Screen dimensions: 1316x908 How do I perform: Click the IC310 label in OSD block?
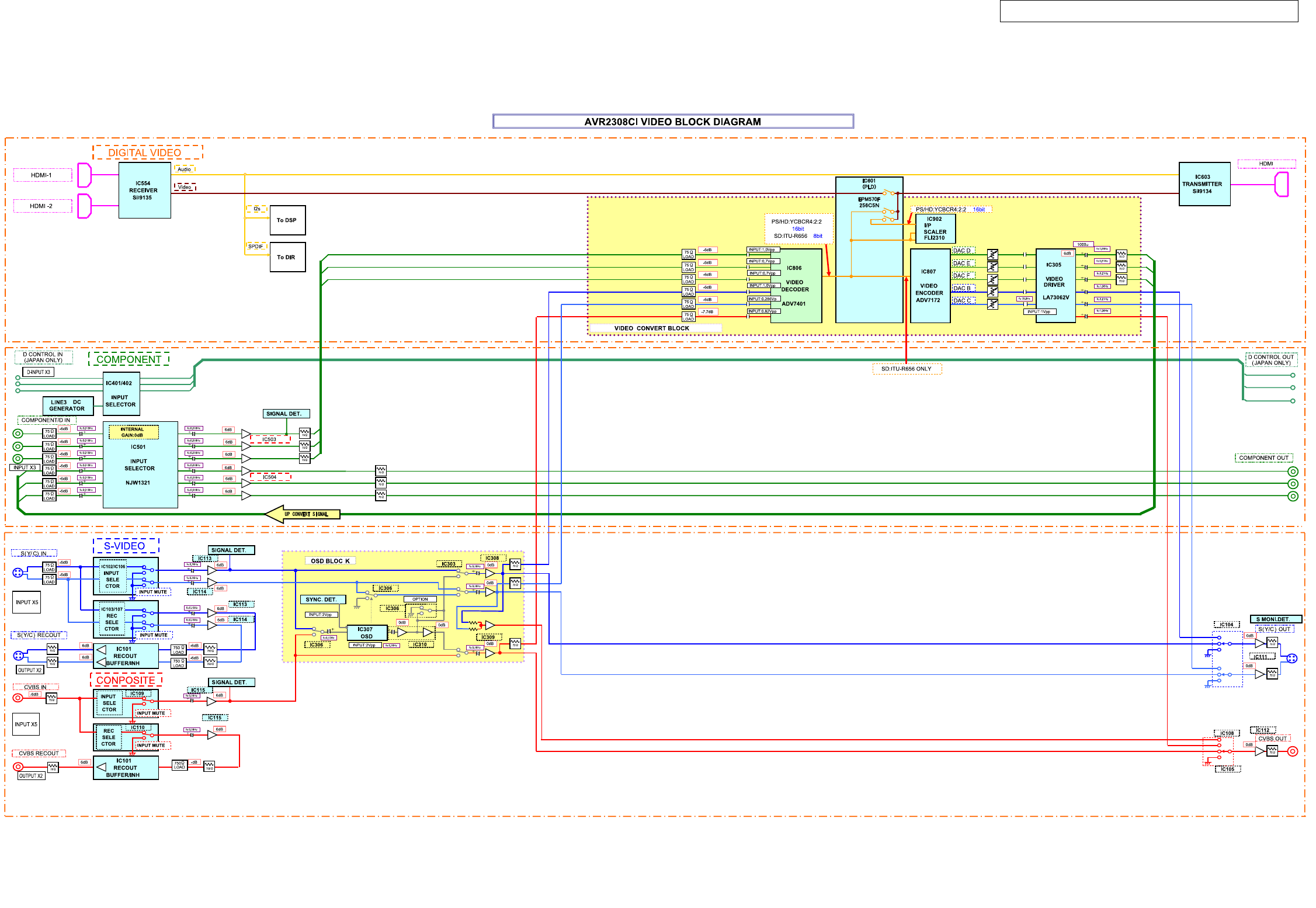pos(421,644)
